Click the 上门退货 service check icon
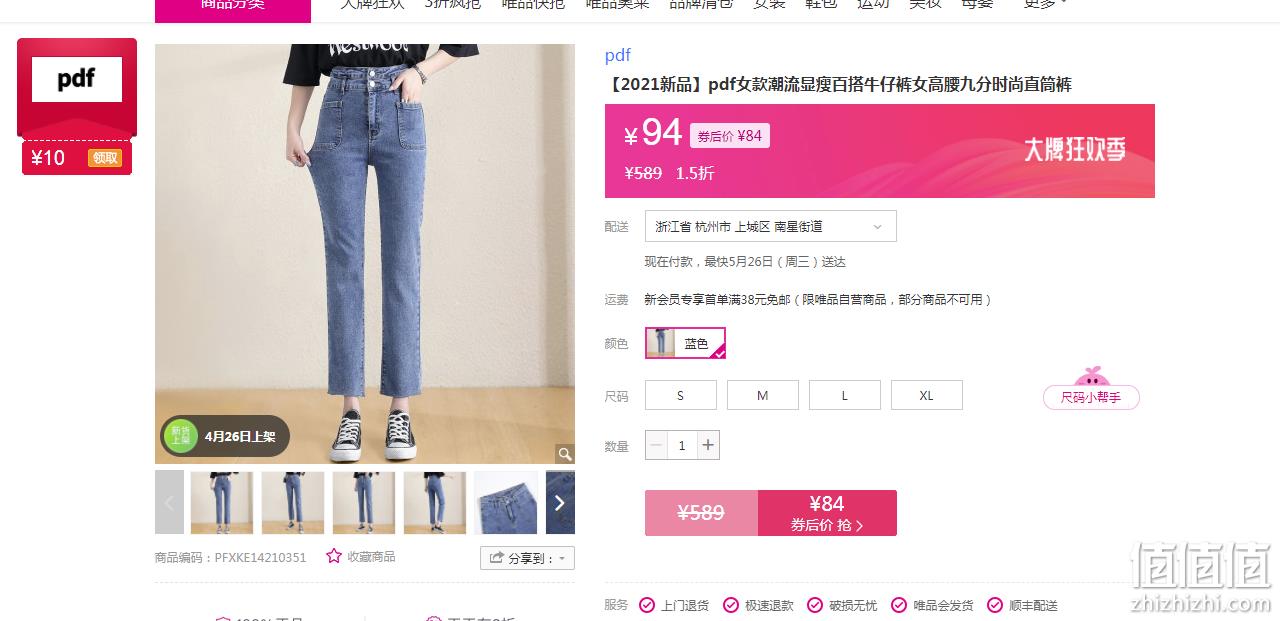 647,605
